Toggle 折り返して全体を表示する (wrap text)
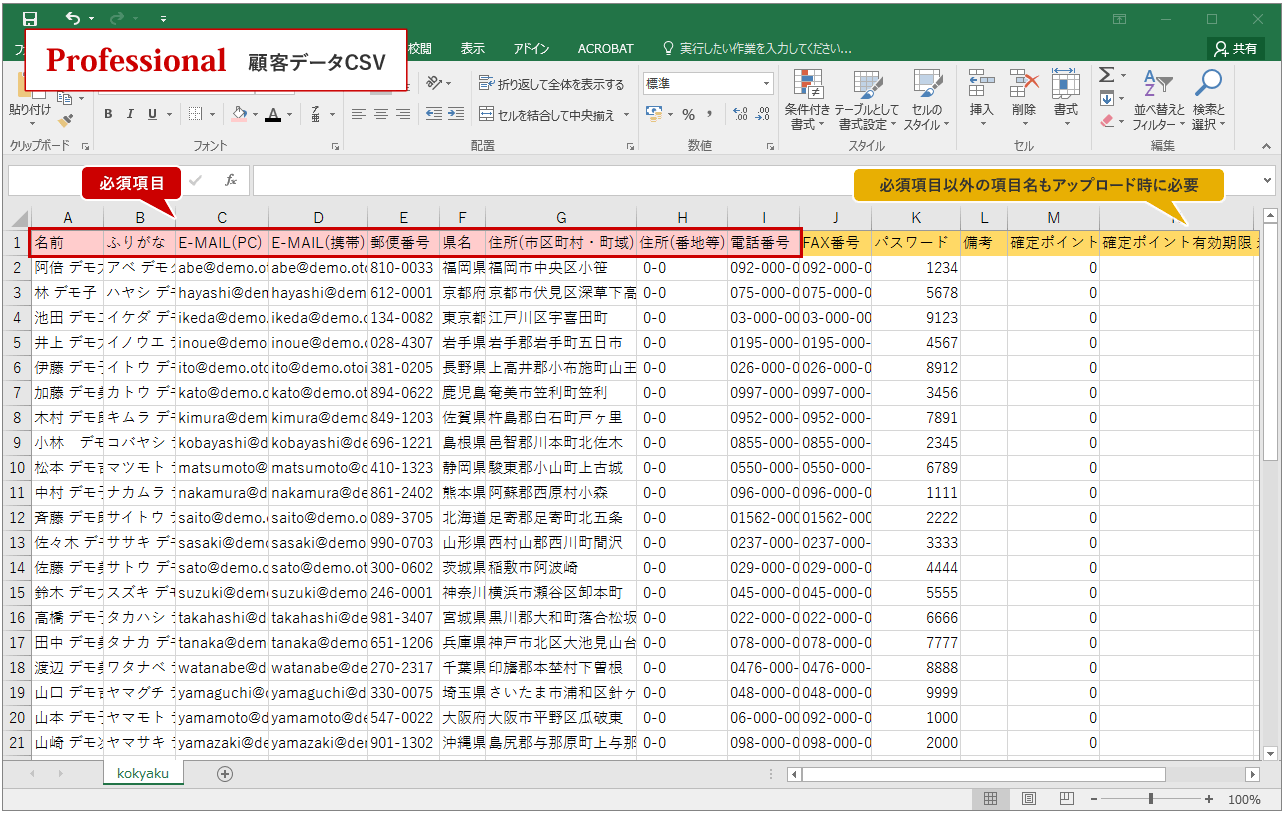1286x815 pixels. point(551,84)
